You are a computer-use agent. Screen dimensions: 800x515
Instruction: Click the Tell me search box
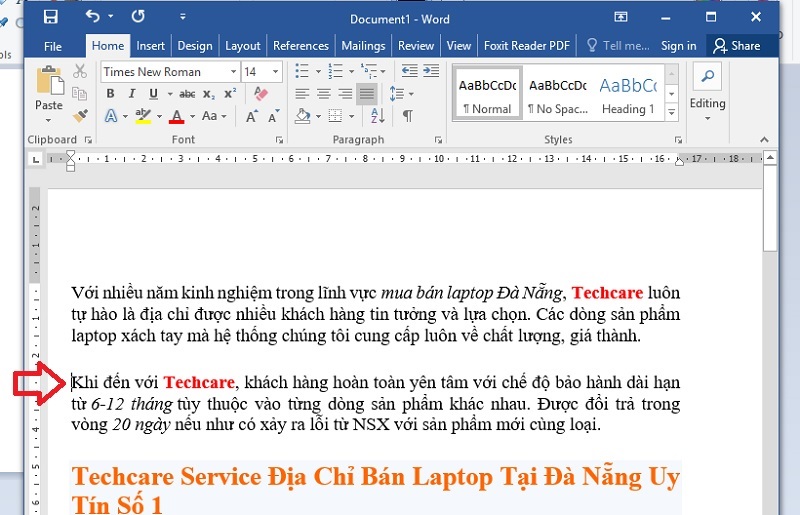pos(618,46)
